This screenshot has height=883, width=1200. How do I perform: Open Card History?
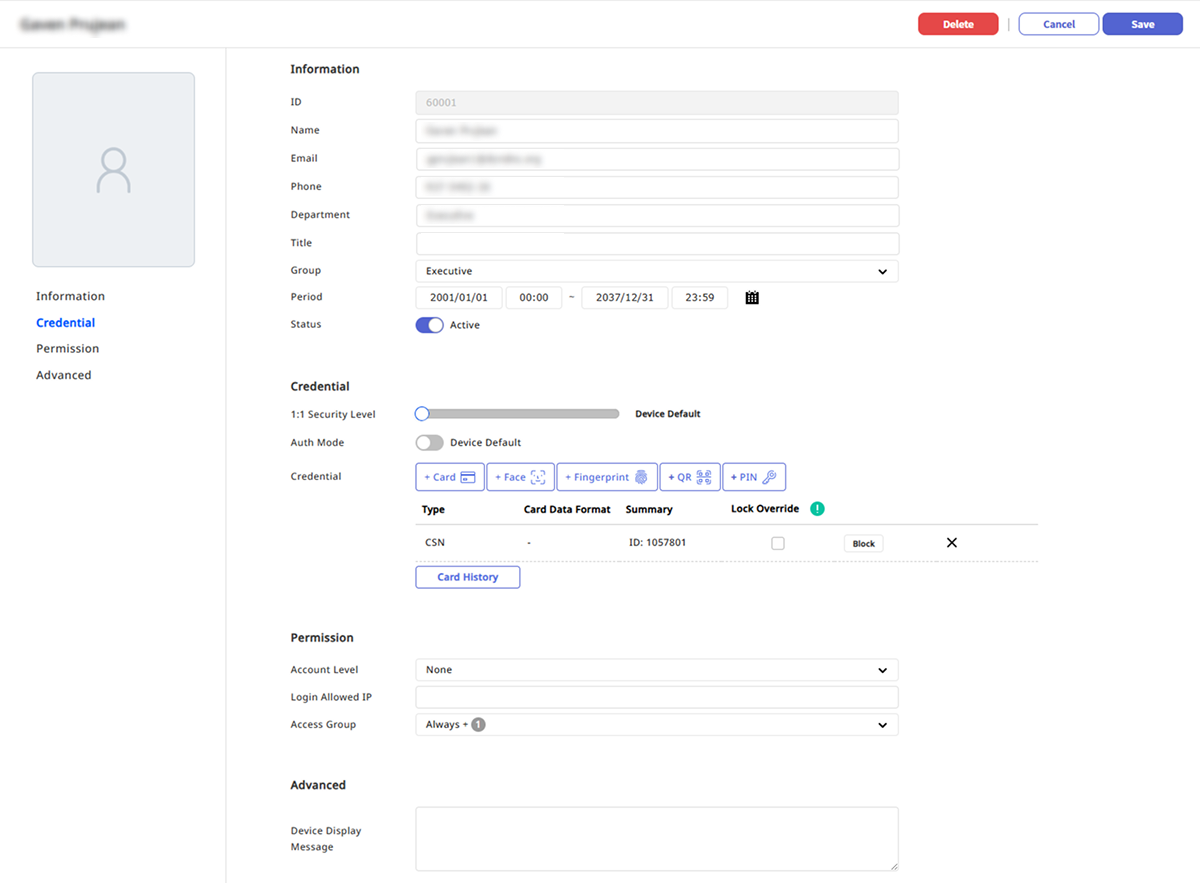point(467,577)
